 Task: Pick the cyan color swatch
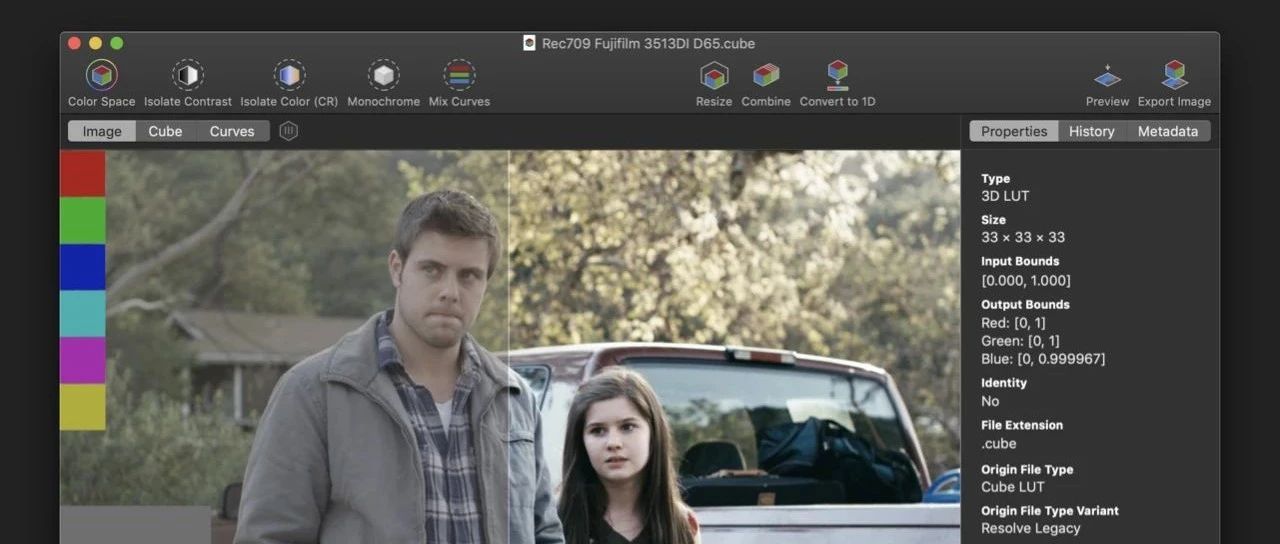click(82, 313)
